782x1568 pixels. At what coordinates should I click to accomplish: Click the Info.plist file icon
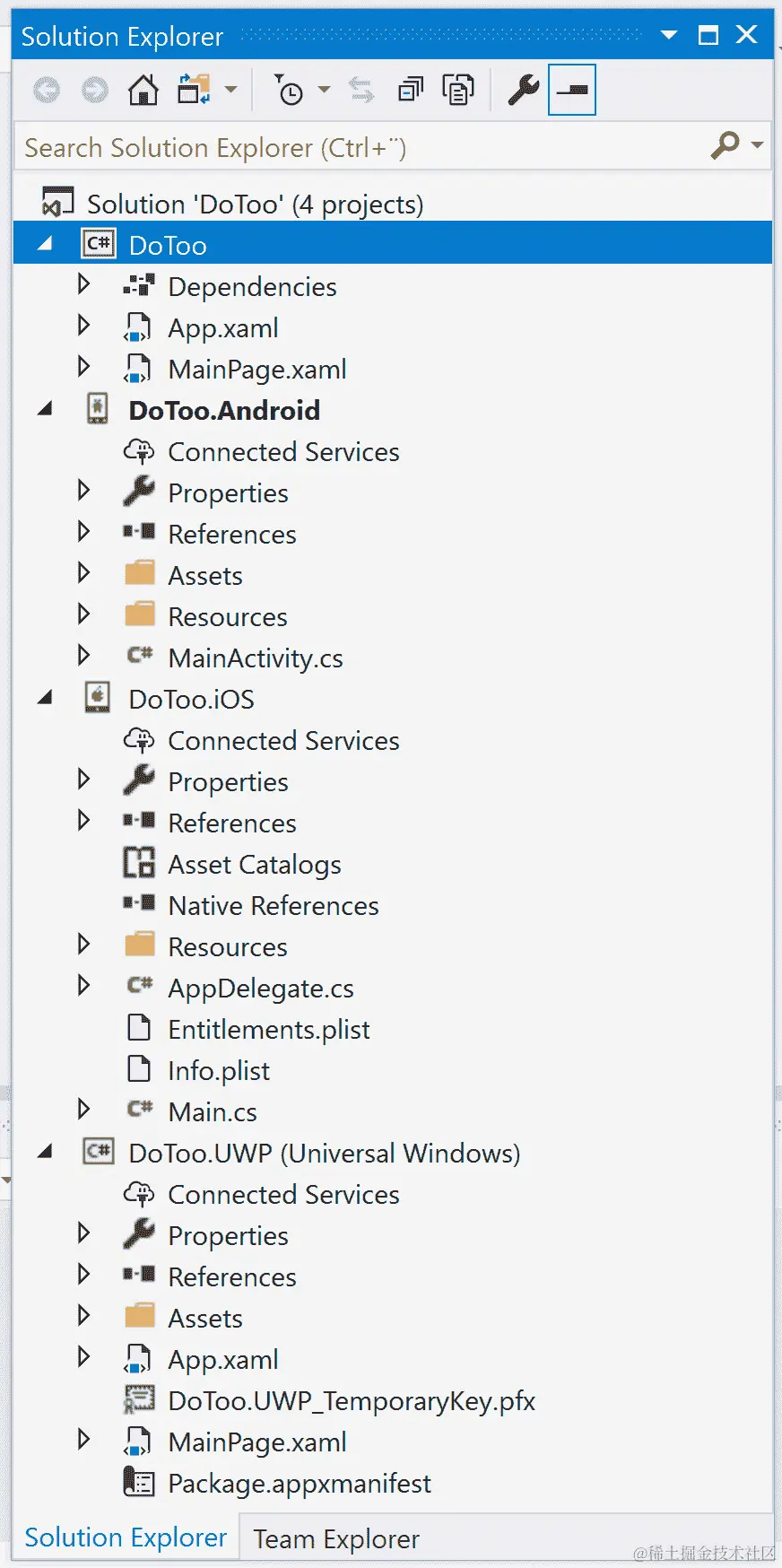[139, 1069]
